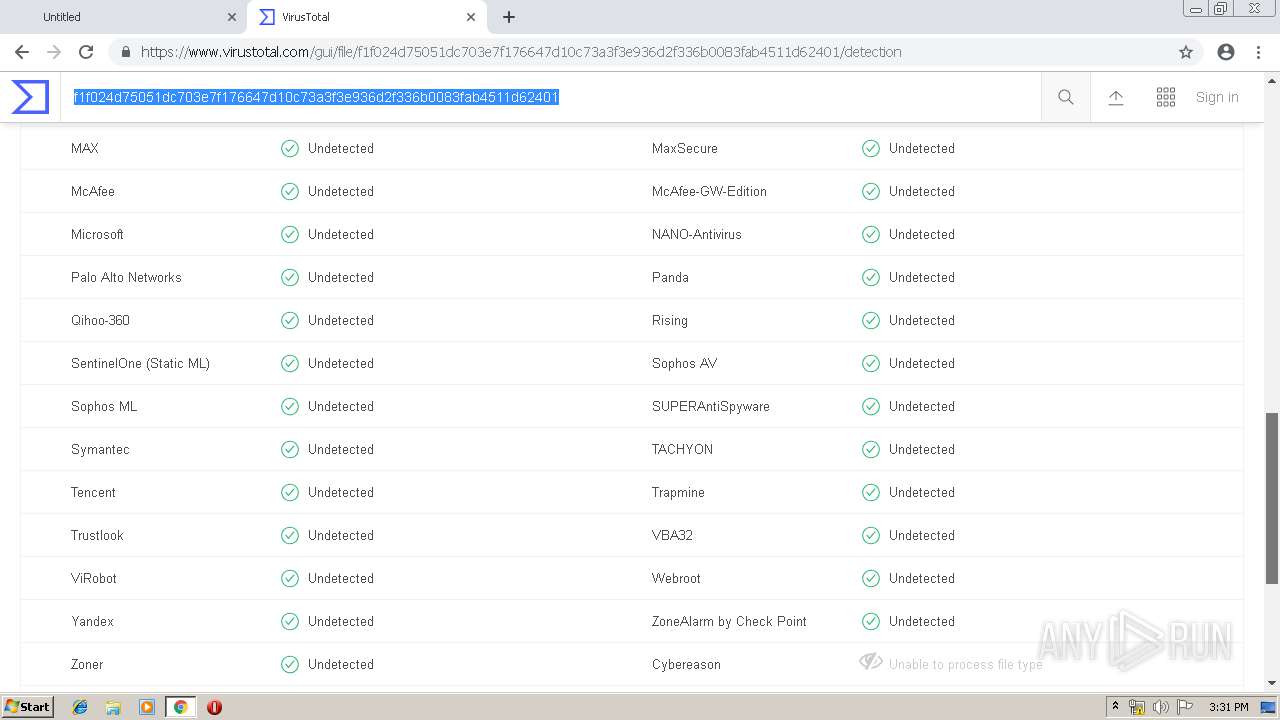Screen dimensions: 1280x720
Task: Click the page vertical scrollbar thumb
Action: coord(1272,498)
